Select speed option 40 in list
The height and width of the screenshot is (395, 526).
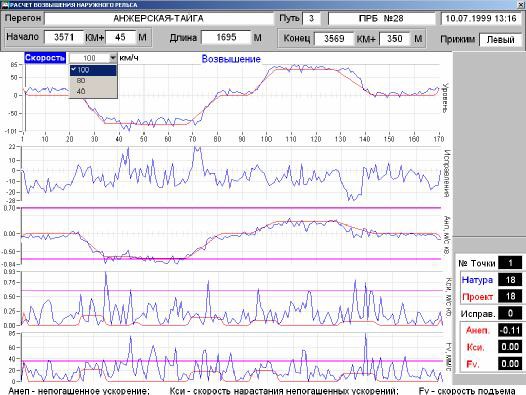[x=93, y=91]
